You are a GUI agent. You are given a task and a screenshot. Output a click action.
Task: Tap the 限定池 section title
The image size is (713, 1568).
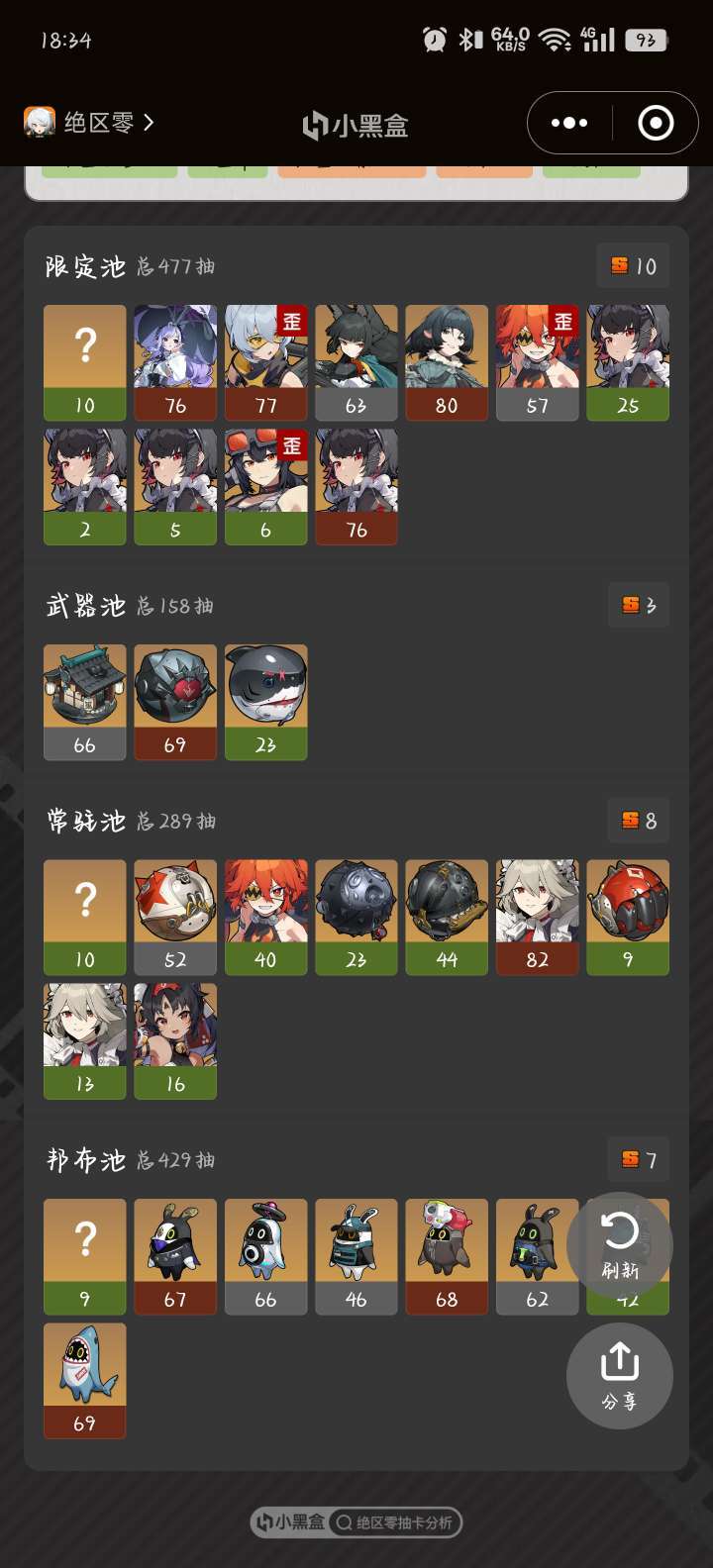85,266
